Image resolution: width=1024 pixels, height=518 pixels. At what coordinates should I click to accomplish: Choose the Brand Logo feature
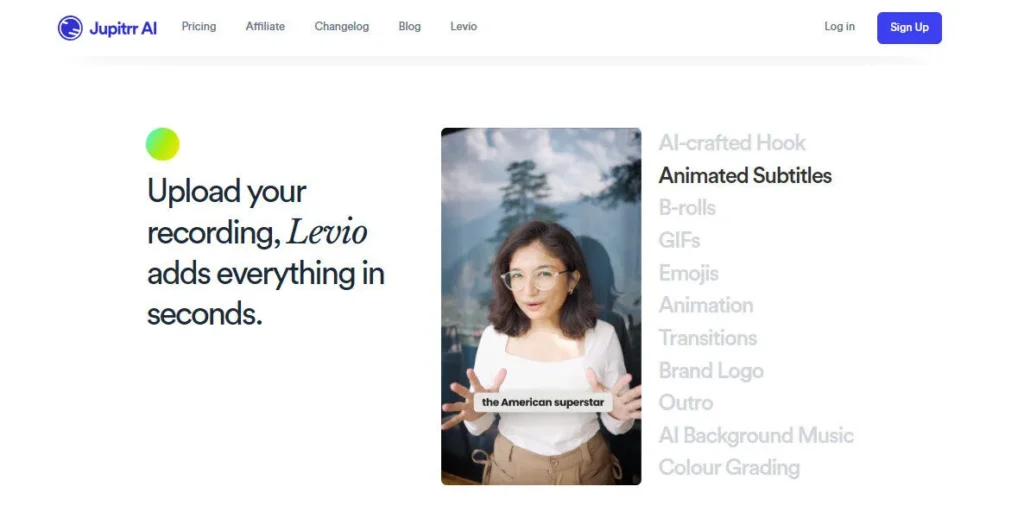[x=711, y=371]
